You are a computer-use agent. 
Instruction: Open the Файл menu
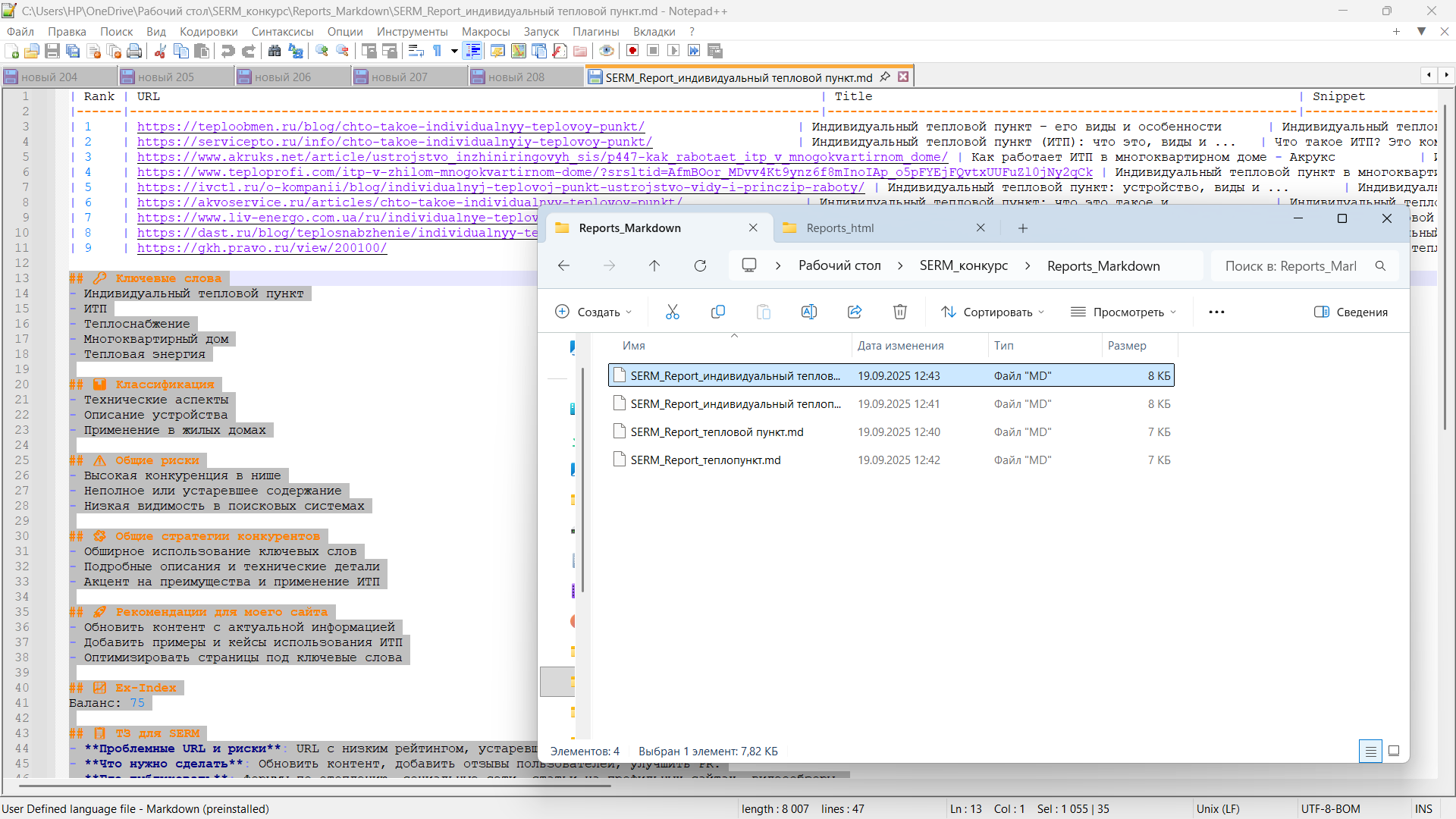pos(20,31)
